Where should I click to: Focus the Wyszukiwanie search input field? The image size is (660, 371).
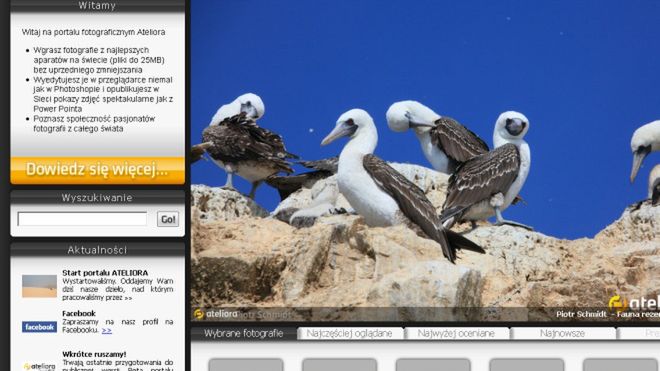(82, 219)
